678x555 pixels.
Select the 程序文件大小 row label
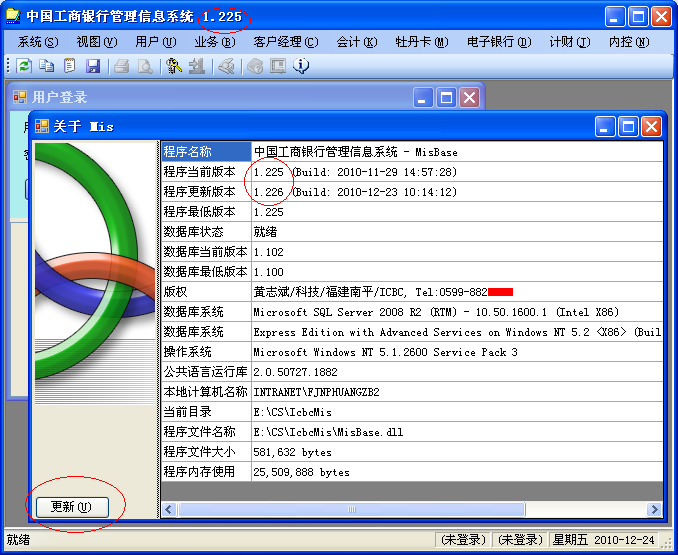(x=206, y=452)
